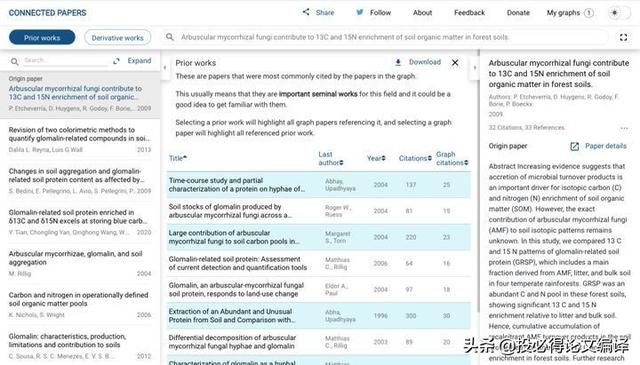Click the magnifier icon in top search bar

pos(170,37)
